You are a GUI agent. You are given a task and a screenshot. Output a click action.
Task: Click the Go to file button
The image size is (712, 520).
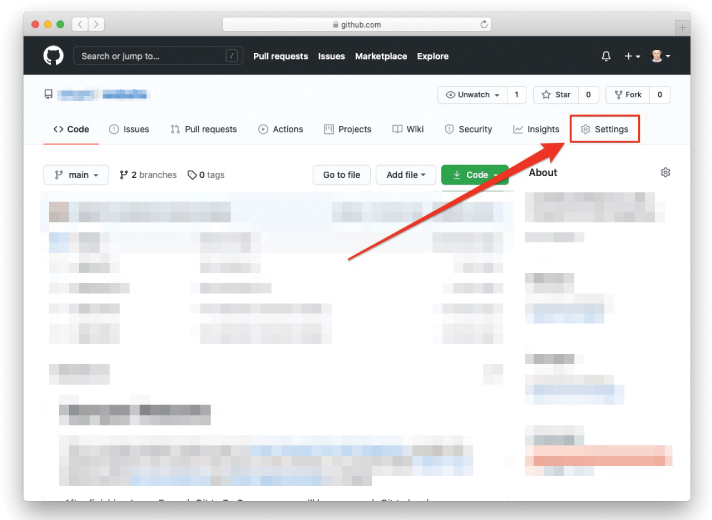click(x=341, y=175)
